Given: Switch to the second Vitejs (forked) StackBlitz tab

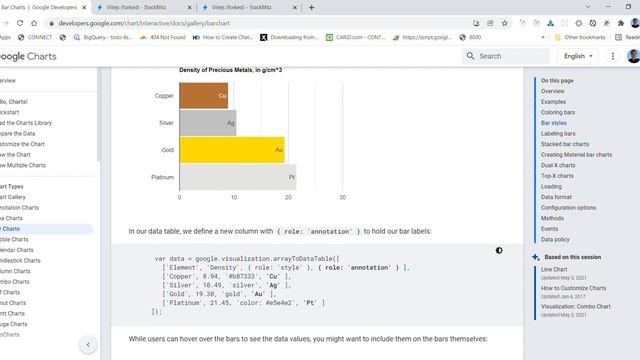Looking at the screenshot, I should (x=249, y=7).
